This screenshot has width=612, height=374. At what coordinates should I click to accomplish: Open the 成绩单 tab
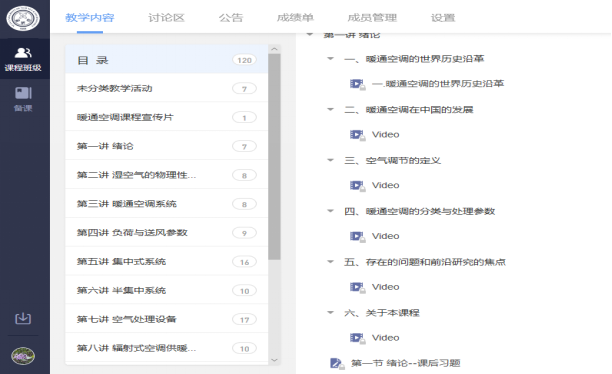[x=295, y=18]
